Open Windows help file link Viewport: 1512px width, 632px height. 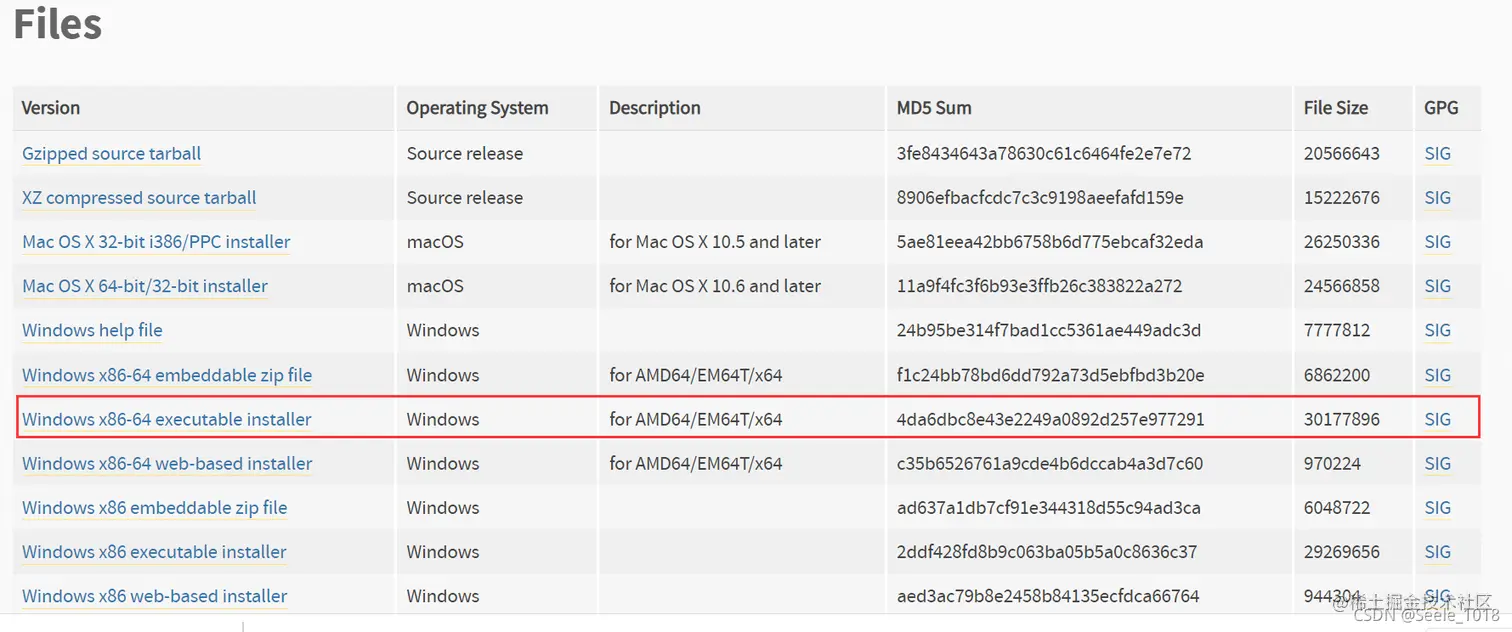point(92,330)
